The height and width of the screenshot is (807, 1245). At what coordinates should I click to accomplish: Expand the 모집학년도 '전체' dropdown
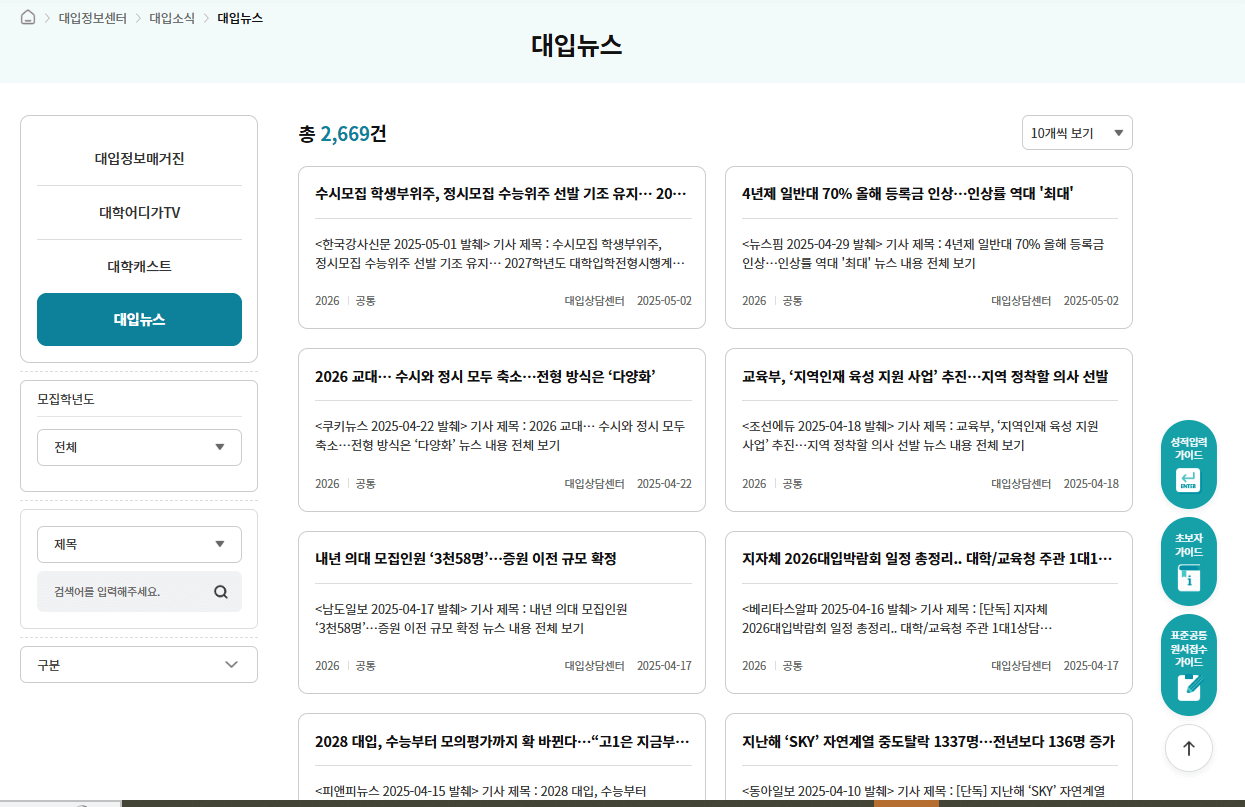pos(139,447)
